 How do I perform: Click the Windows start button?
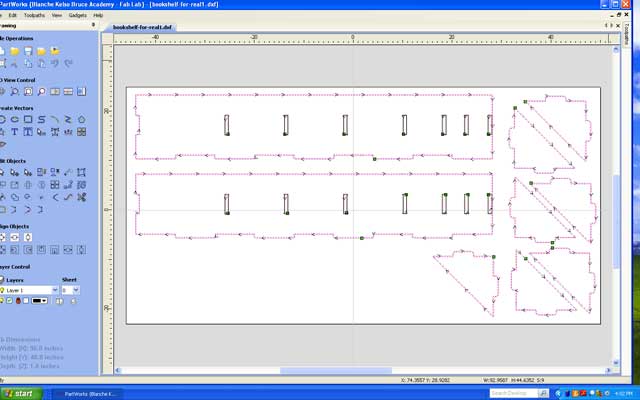(x=21, y=393)
